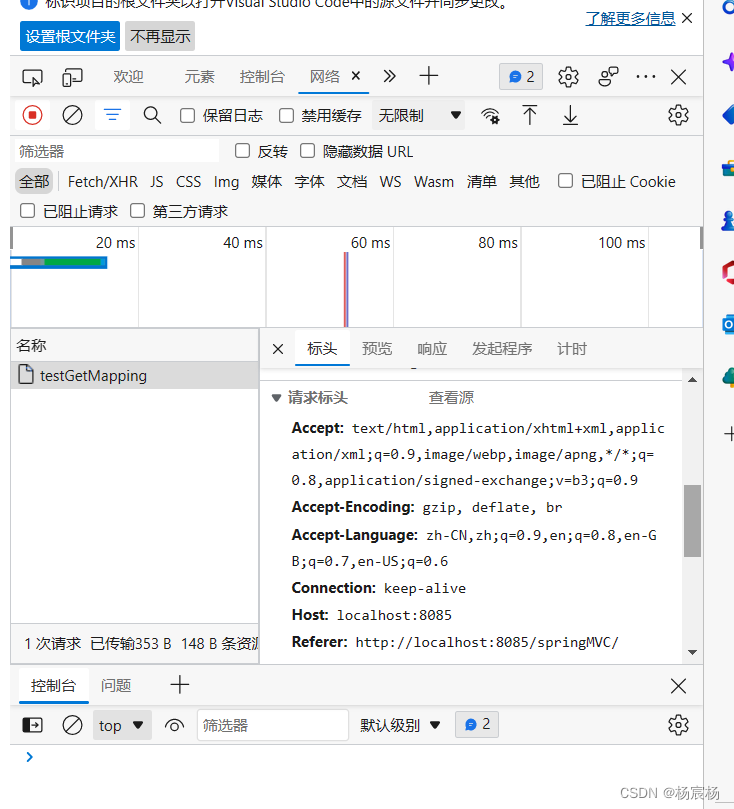
Task: Open console settings gear
Action: click(678, 725)
